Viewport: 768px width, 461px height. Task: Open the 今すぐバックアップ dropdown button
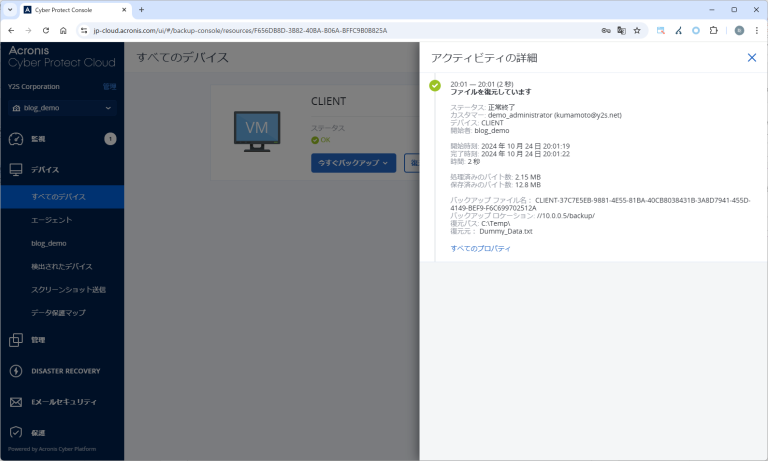(x=353, y=163)
